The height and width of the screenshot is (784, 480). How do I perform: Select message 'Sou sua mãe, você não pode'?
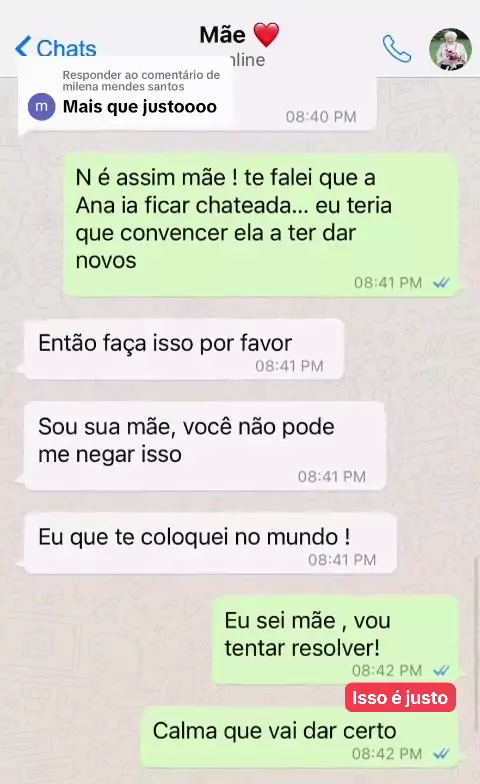[205, 446]
